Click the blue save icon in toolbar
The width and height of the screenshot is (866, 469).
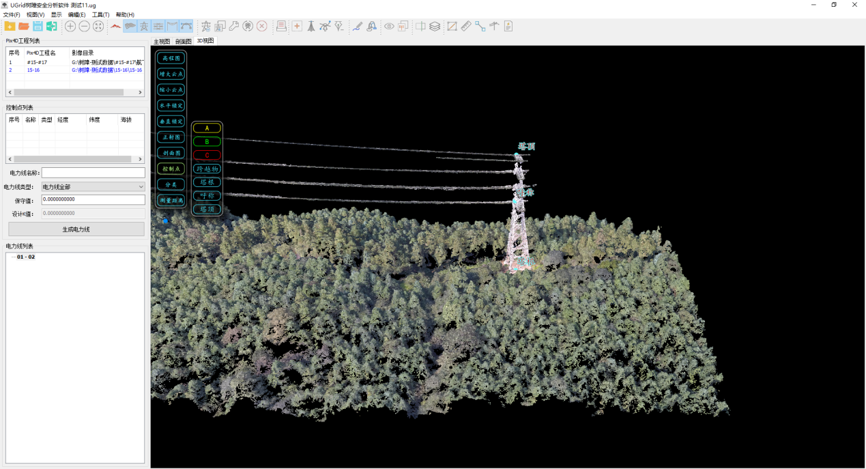click(x=38, y=26)
